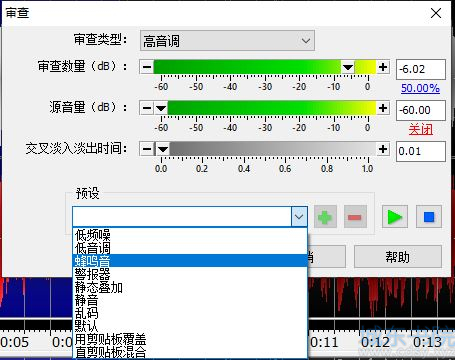Click the 0:12 mark on the timeline
Viewport: 455px width, 360px height.
375,342
